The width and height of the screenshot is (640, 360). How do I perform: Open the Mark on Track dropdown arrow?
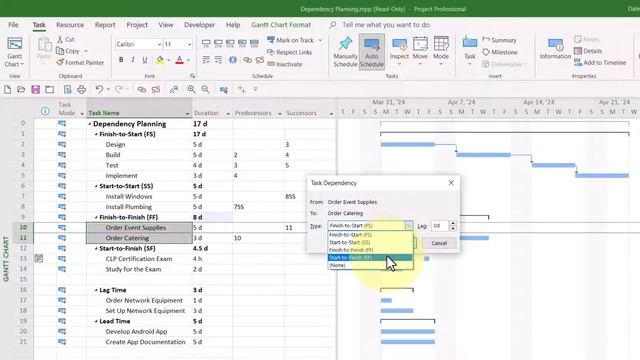tap(320, 40)
